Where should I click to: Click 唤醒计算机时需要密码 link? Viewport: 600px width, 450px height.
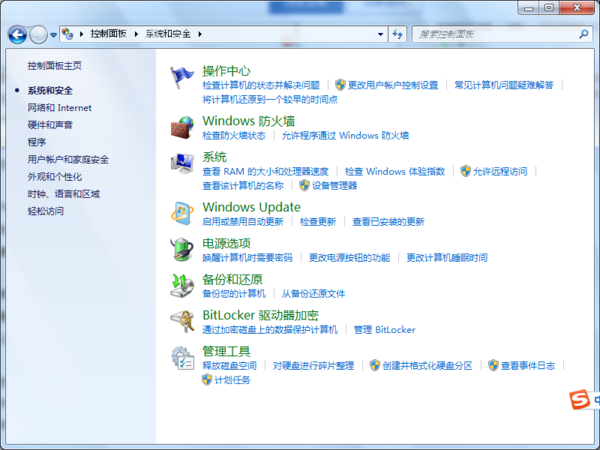pos(247,258)
